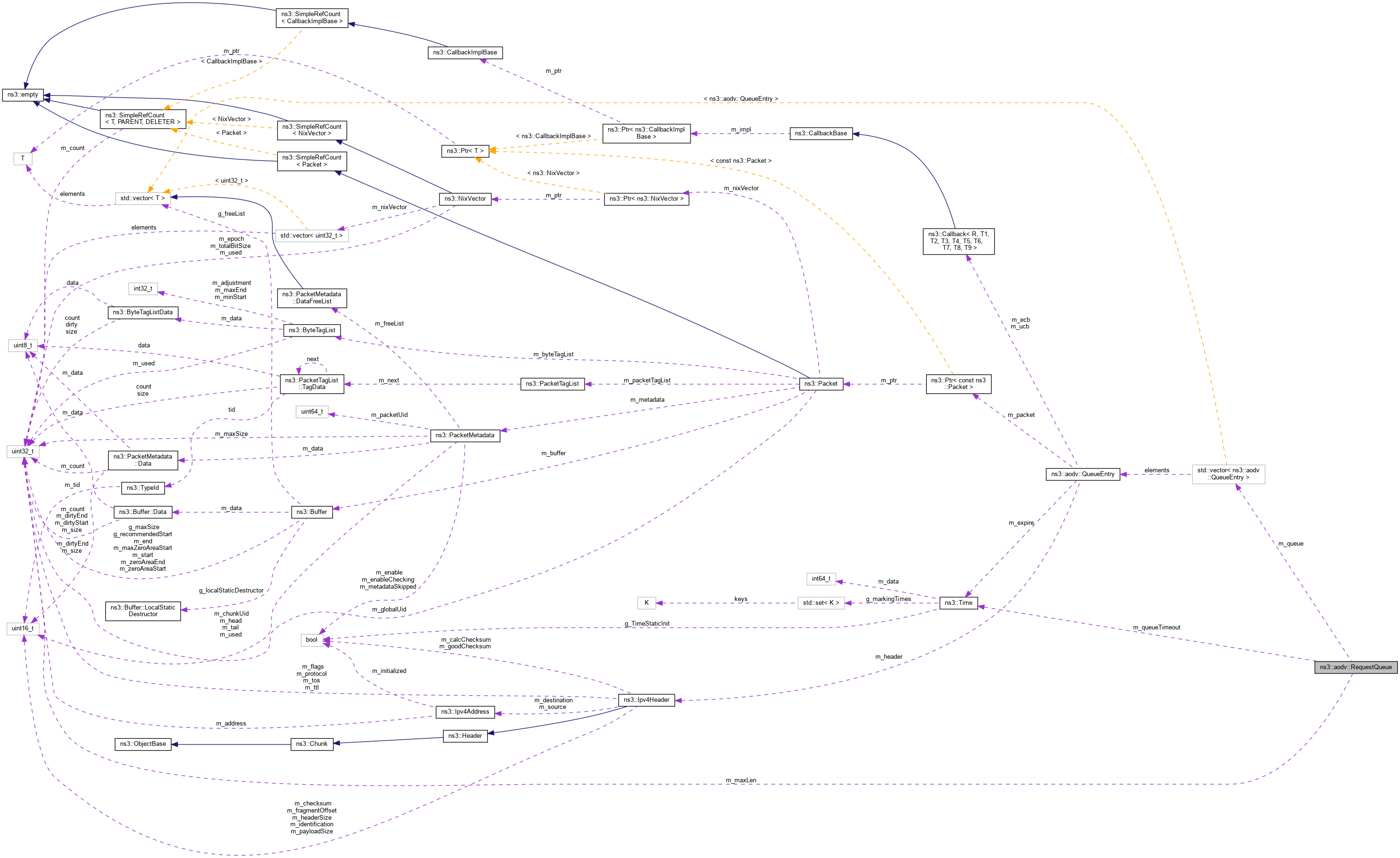The height and width of the screenshot is (858, 1400).
Task: Select the ns3::ObjectBase node
Action: (x=143, y=744)
